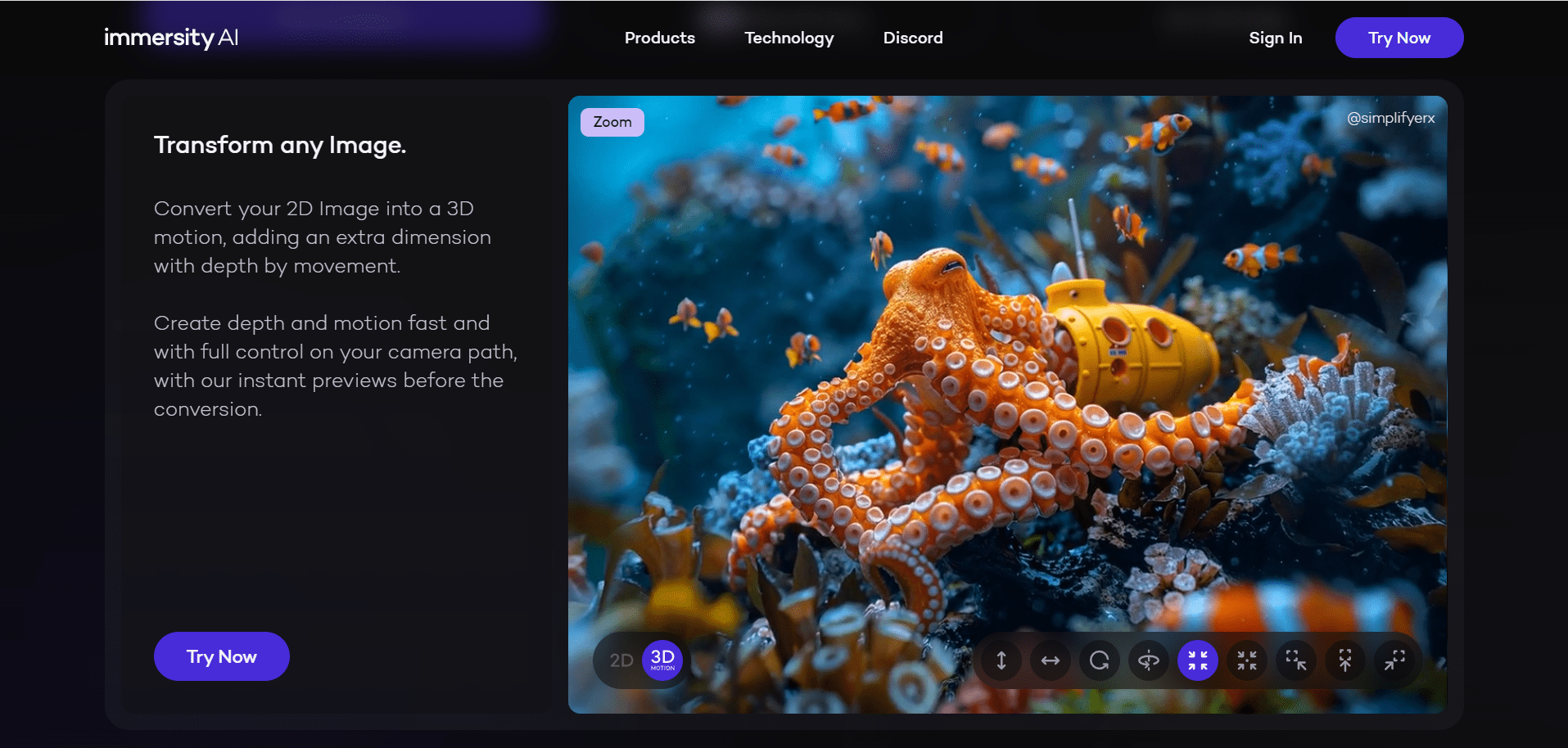Select the horizontal motion preset icon
Image resolution: width=1568 pixels, height=748 pixels.
coord(1050,660)
